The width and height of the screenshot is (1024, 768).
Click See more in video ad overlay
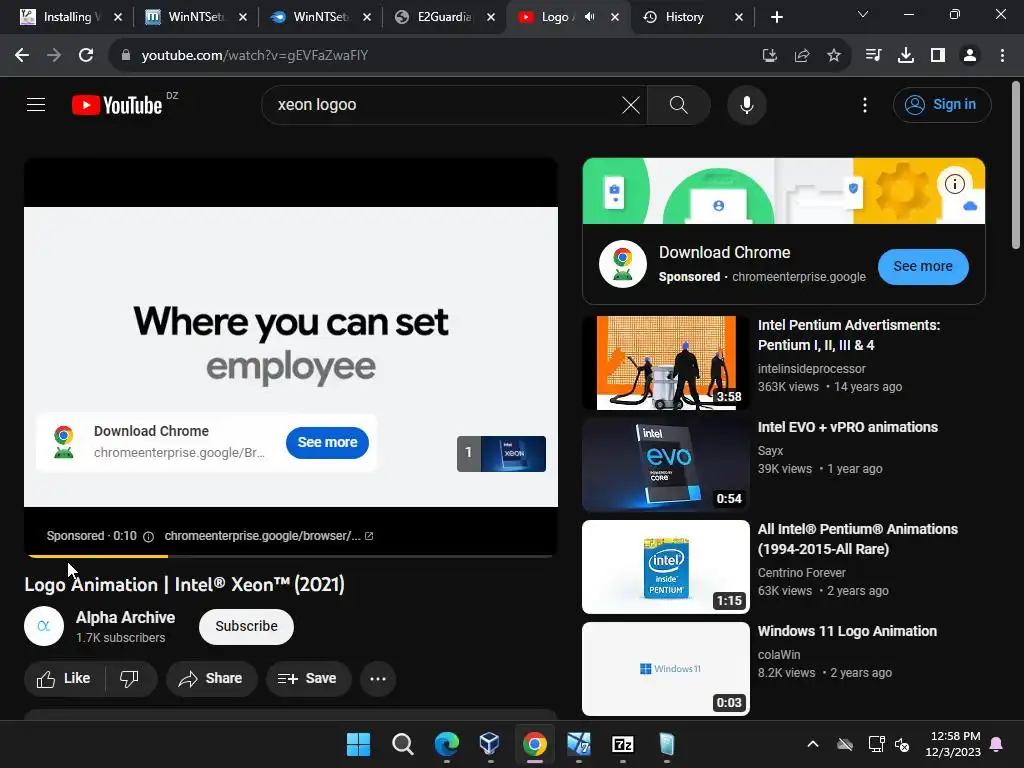(327, 442)
